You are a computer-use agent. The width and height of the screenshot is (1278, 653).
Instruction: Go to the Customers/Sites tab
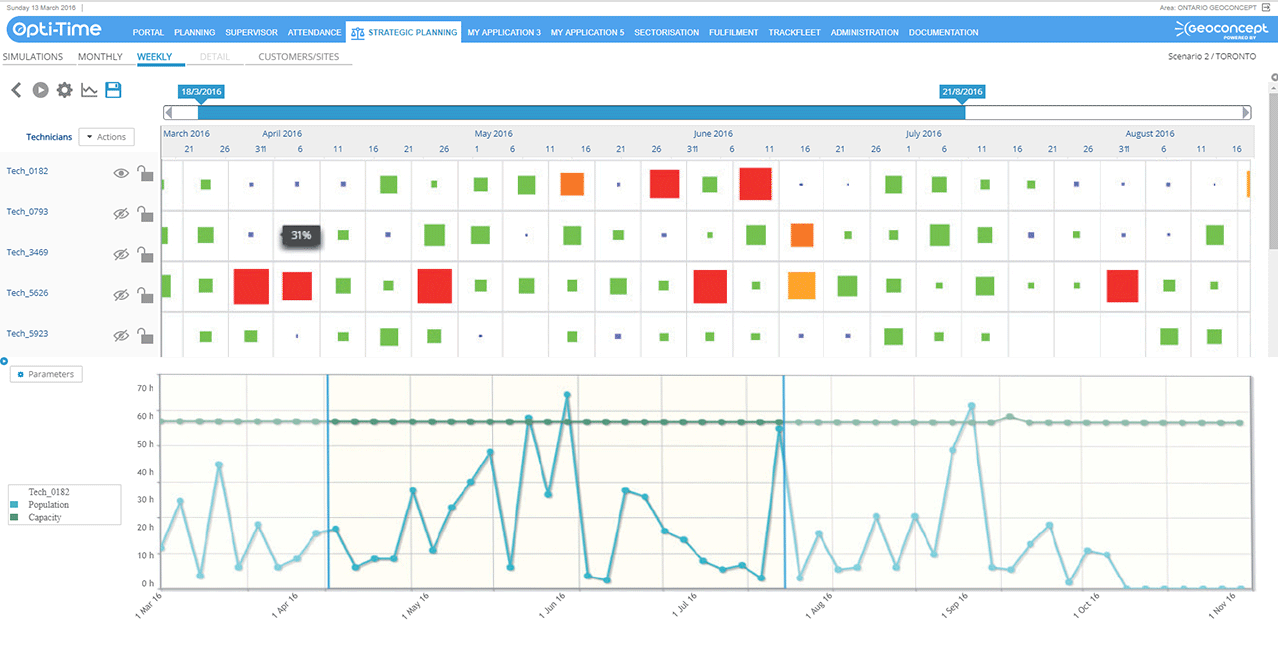298,57
